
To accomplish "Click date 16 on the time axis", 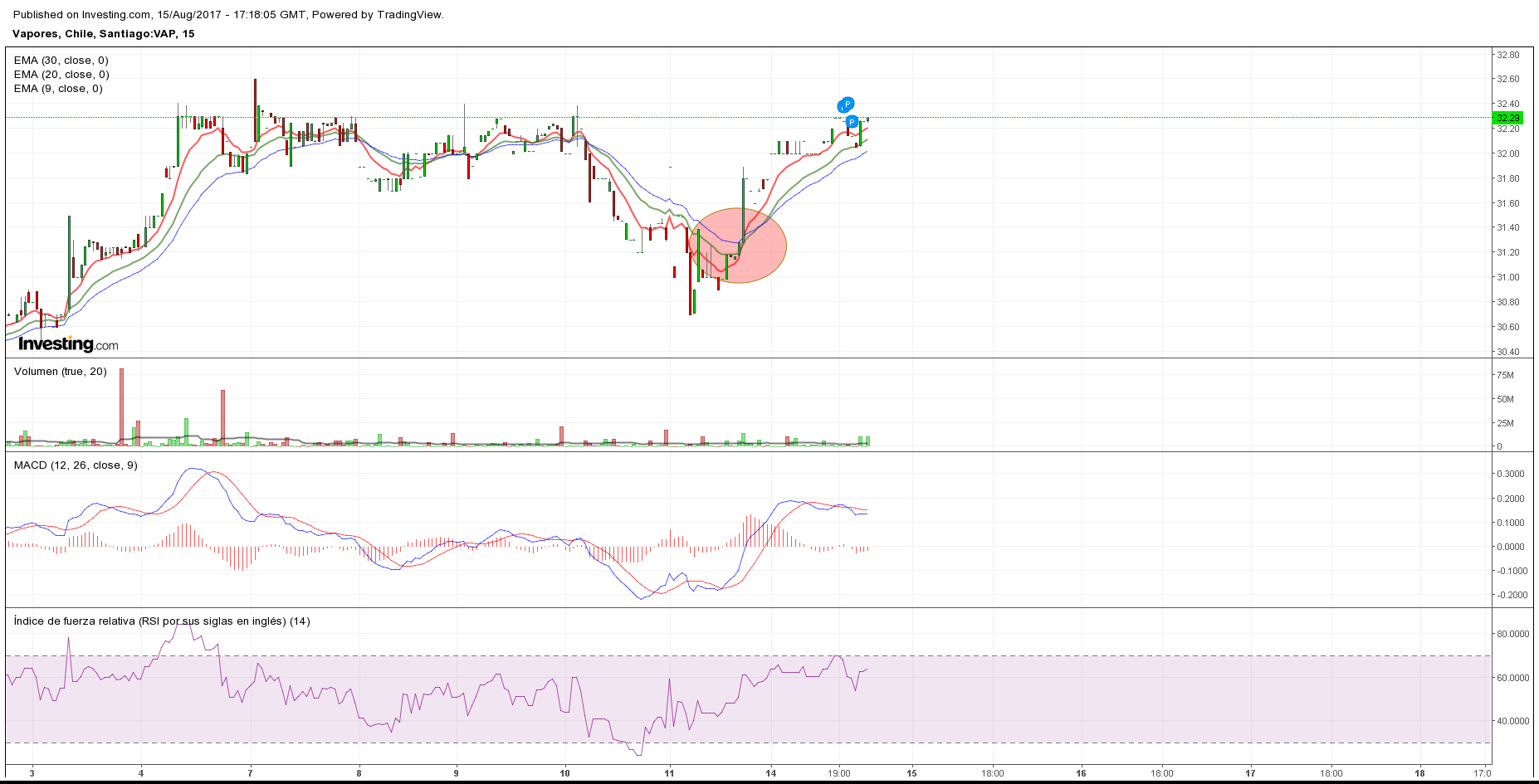I will [x=1081, y=773].
